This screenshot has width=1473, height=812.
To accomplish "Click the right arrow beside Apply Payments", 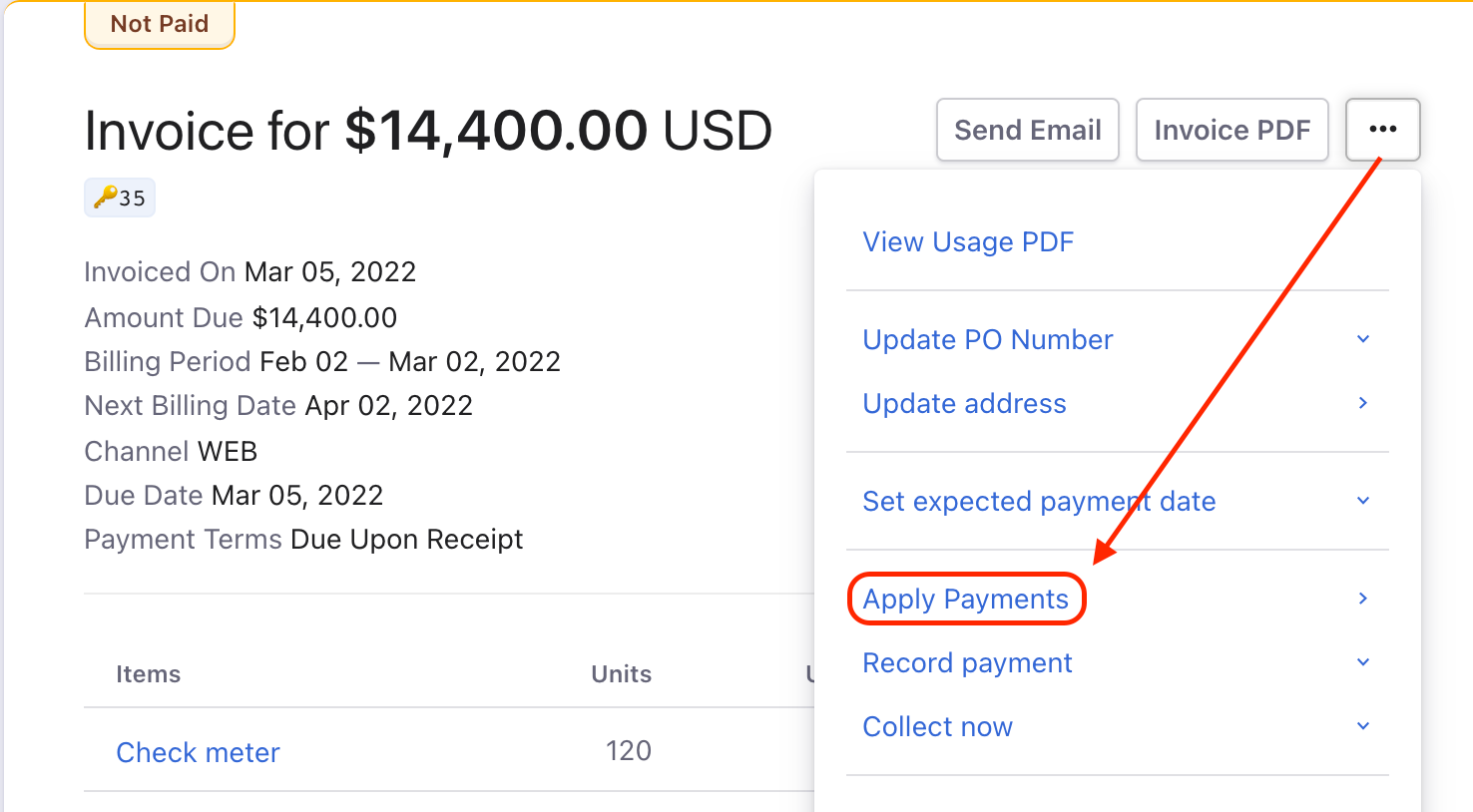I will (x=1363, y=599).
